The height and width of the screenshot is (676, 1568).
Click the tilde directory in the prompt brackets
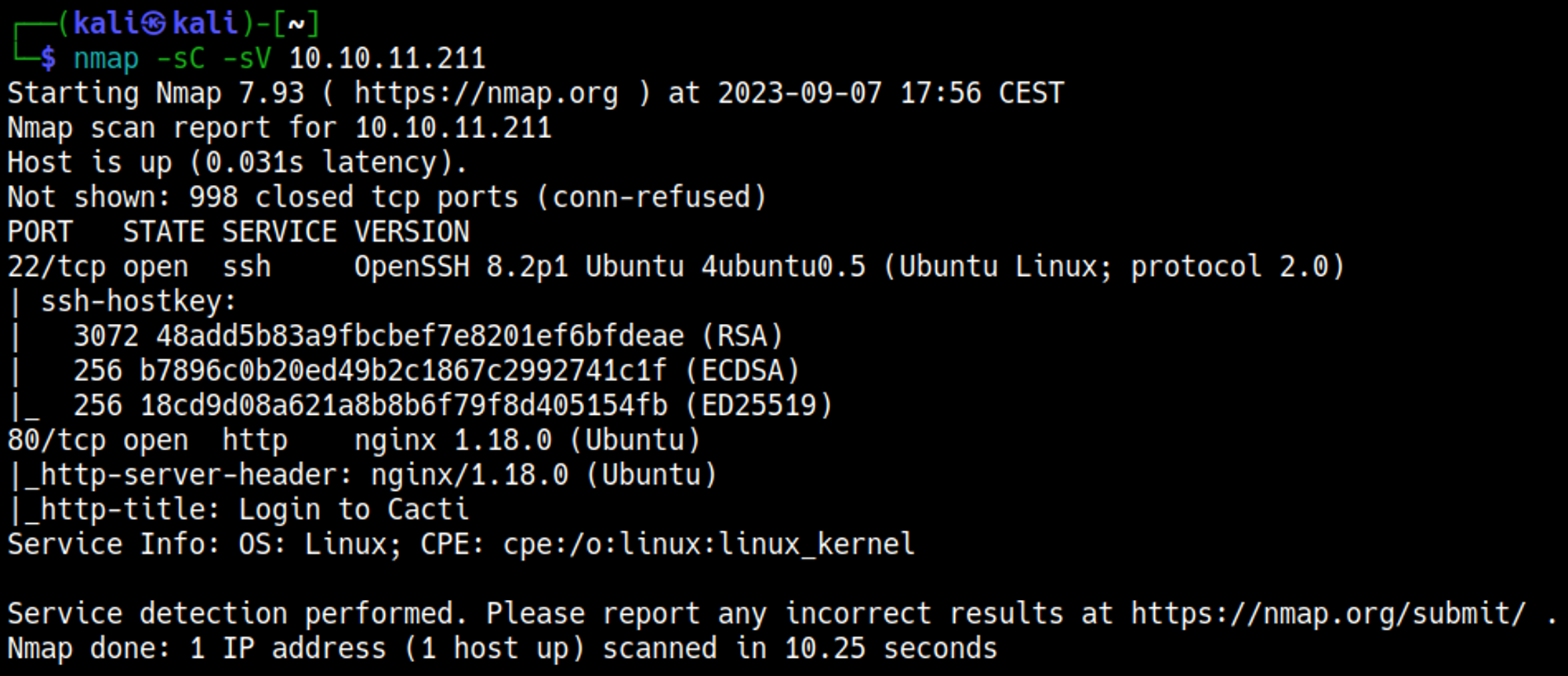pyautogui.click(x=296, y=24)
